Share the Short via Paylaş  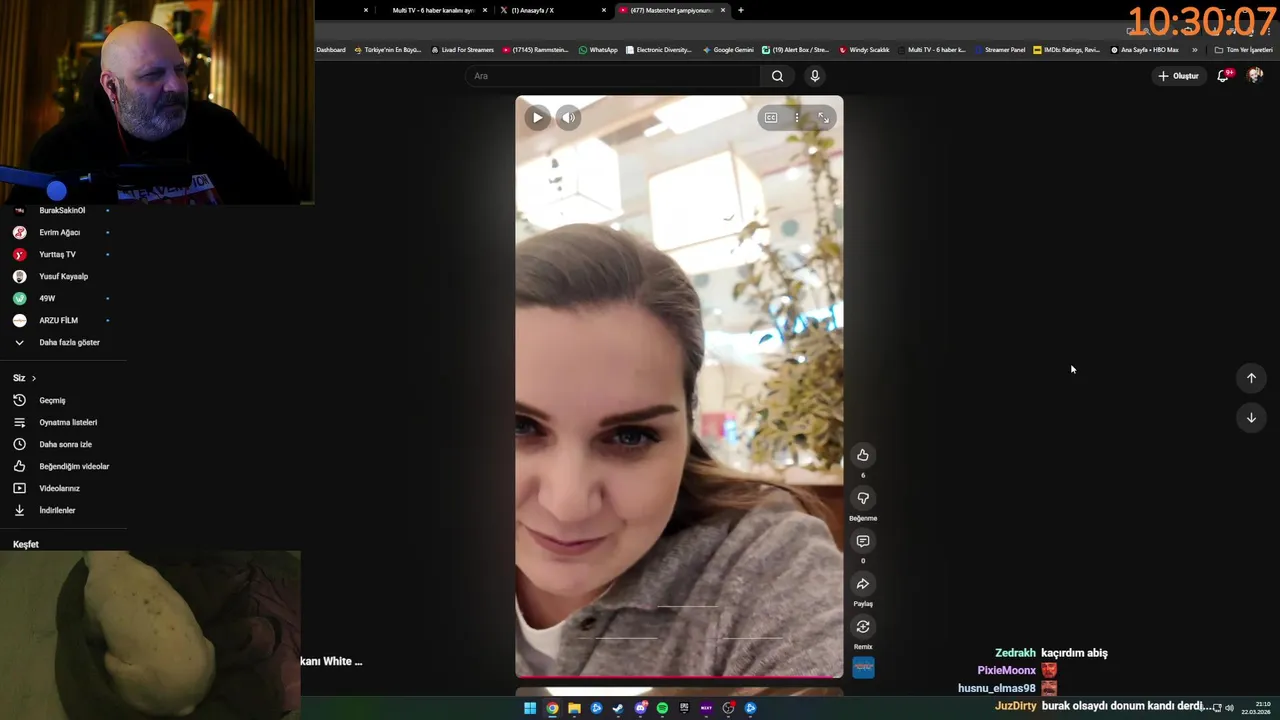tap(863, 584)
